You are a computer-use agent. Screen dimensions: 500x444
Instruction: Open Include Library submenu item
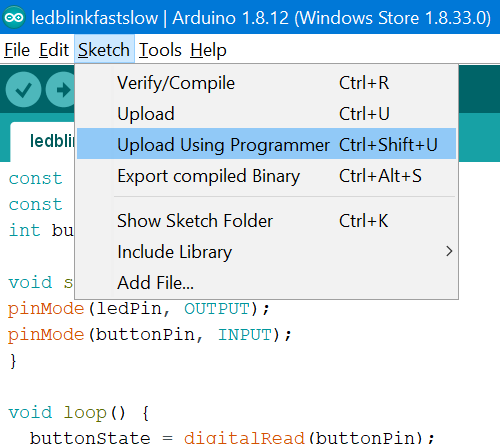pos(266,251)
